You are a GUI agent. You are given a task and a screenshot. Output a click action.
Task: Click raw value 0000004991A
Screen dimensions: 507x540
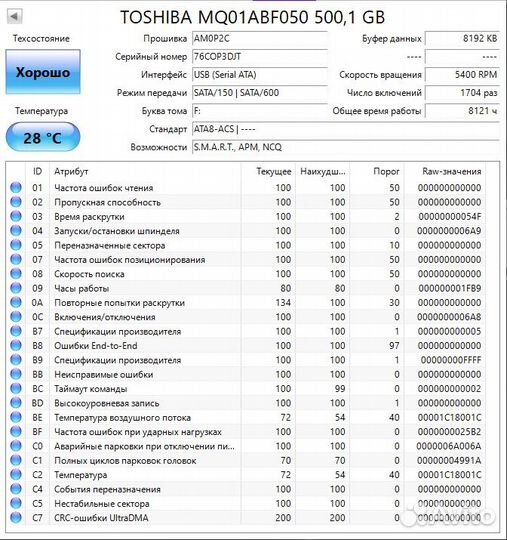tap(449, 460)
